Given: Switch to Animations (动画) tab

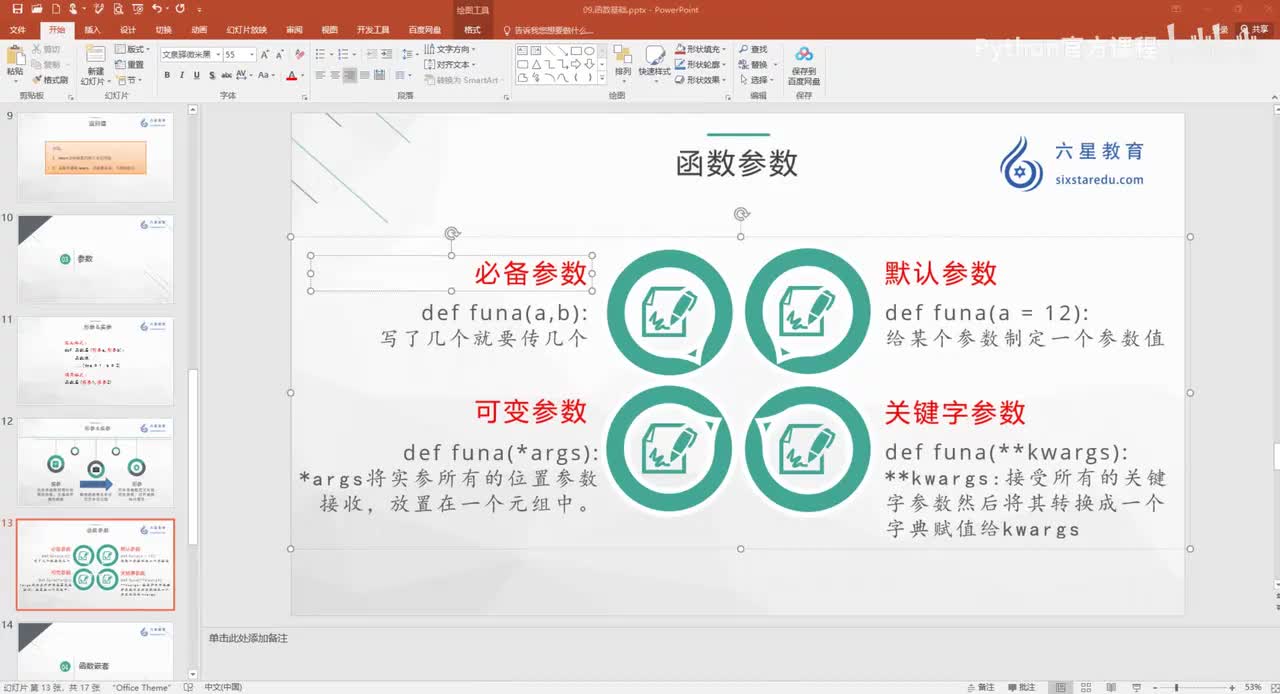Looking at the screenshot, I should 199,30.
